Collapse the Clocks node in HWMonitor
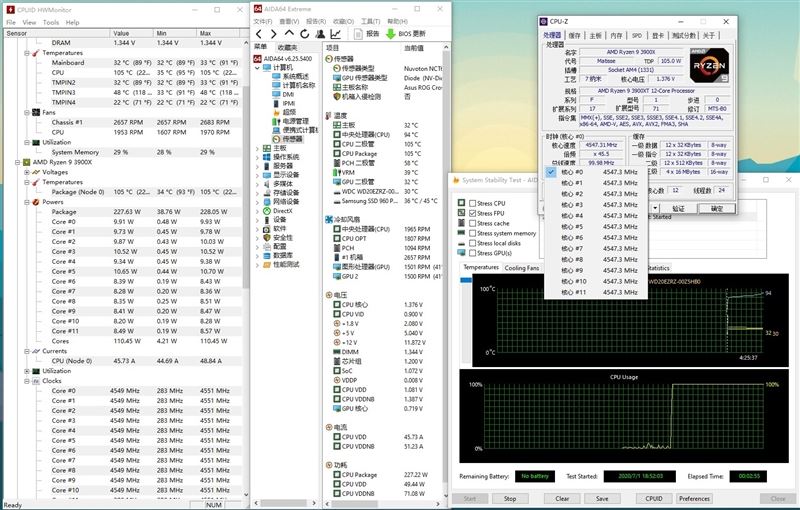Screen dimensions: 800x510 (x=27, y=381)
